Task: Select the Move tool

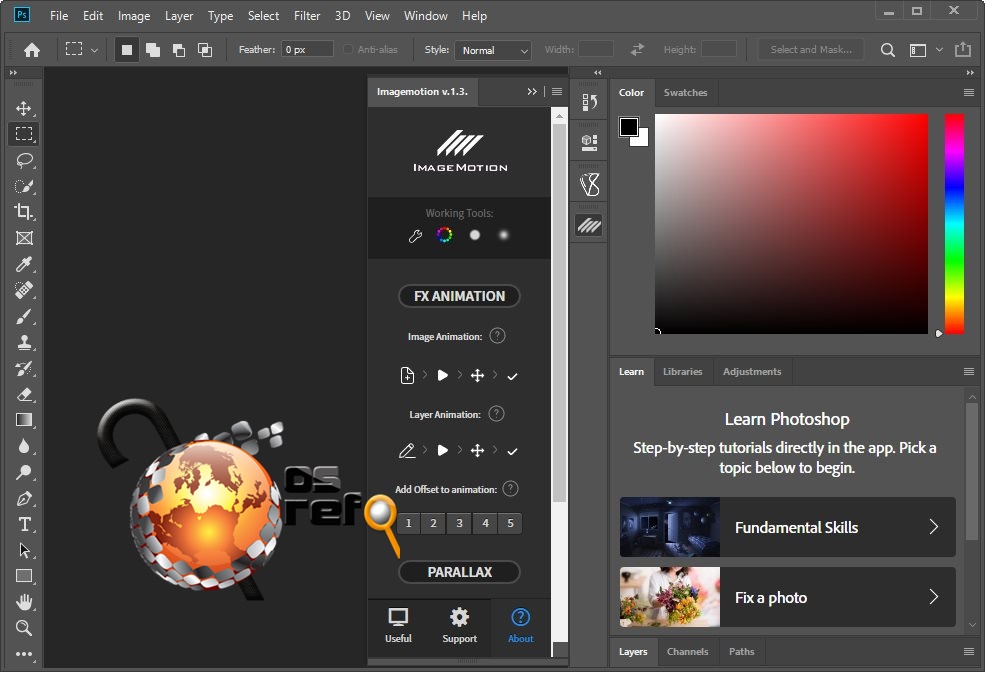Action: (24, 108)
